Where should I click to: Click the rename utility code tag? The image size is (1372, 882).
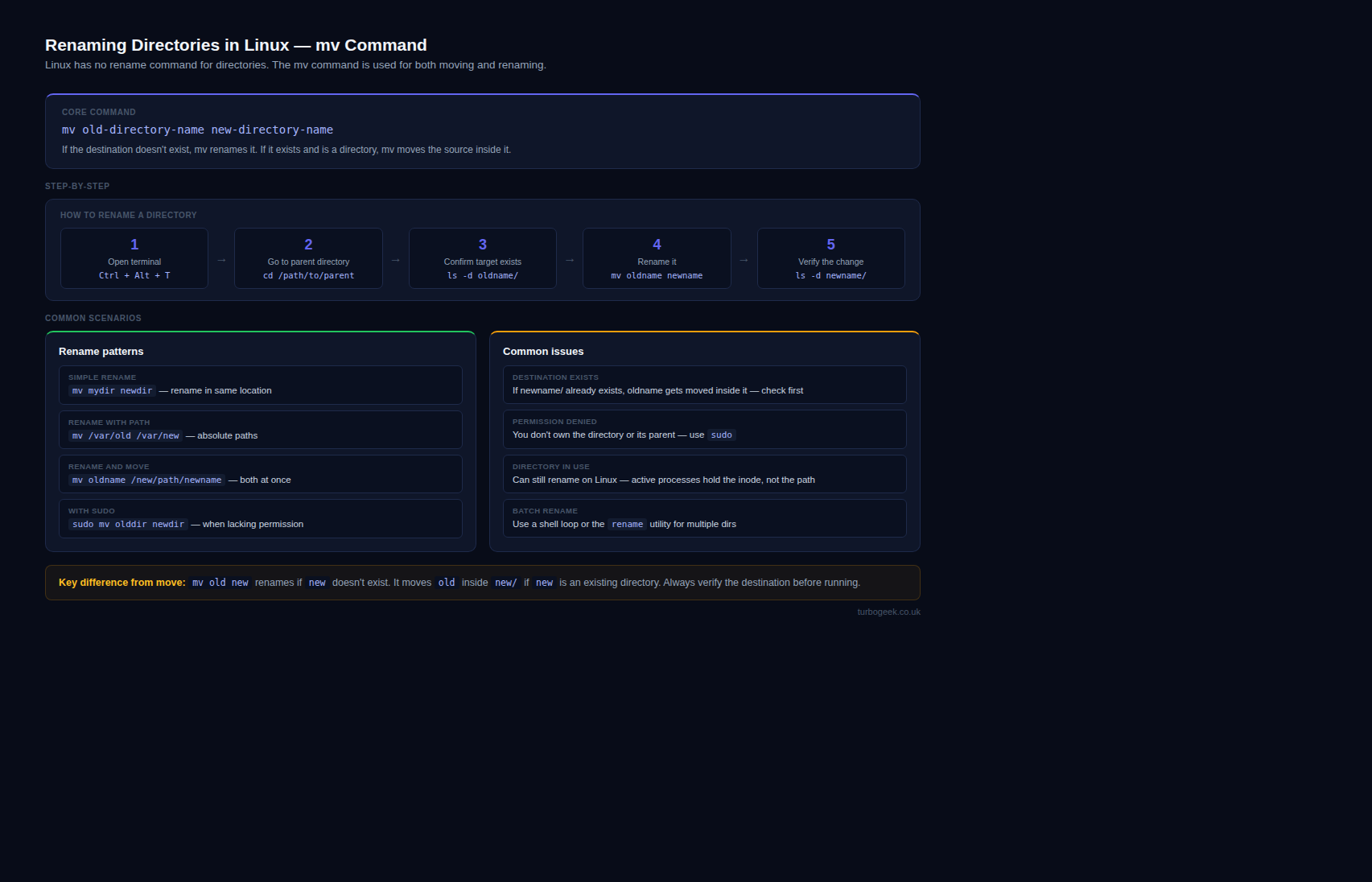click(627, 525)
